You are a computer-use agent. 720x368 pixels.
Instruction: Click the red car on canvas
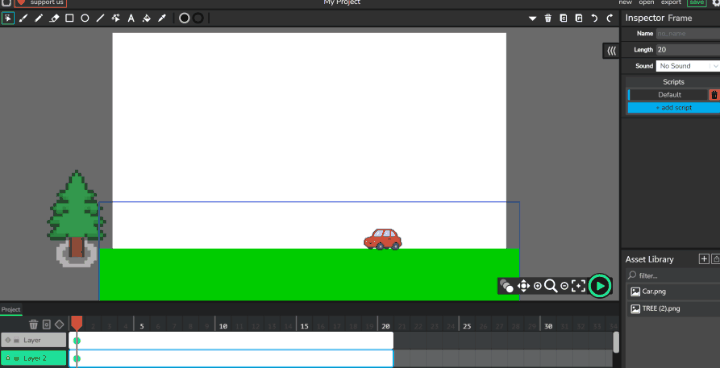click(383, 239)
